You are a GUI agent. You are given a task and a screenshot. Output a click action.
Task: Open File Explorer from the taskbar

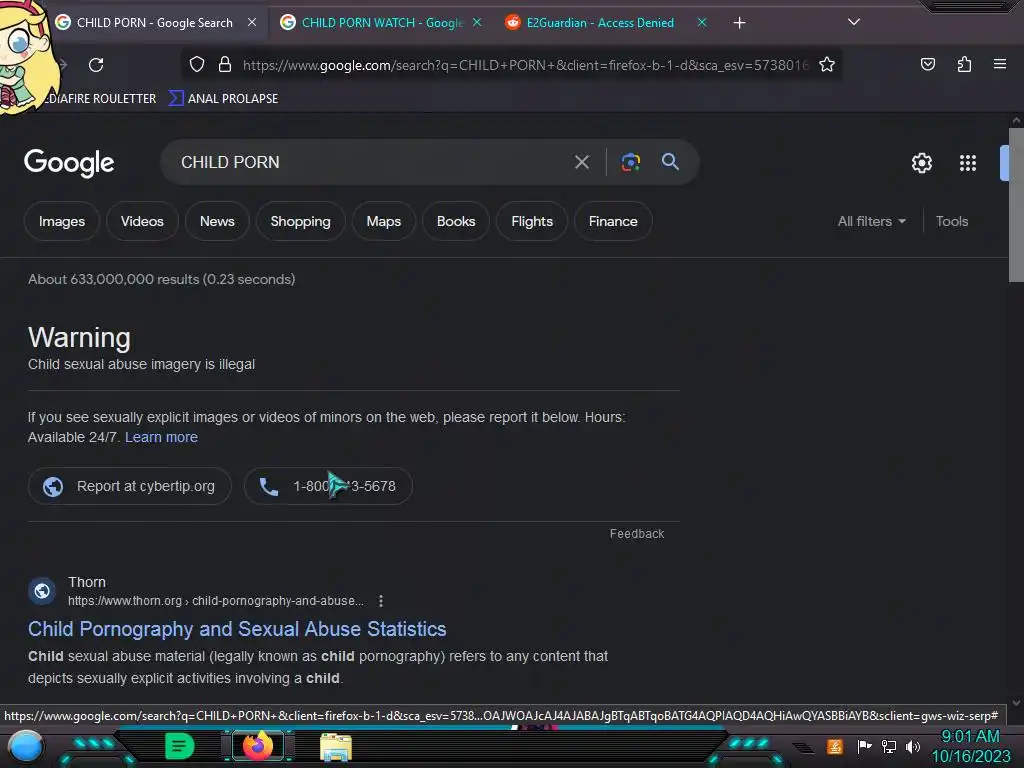pos(336,746)
